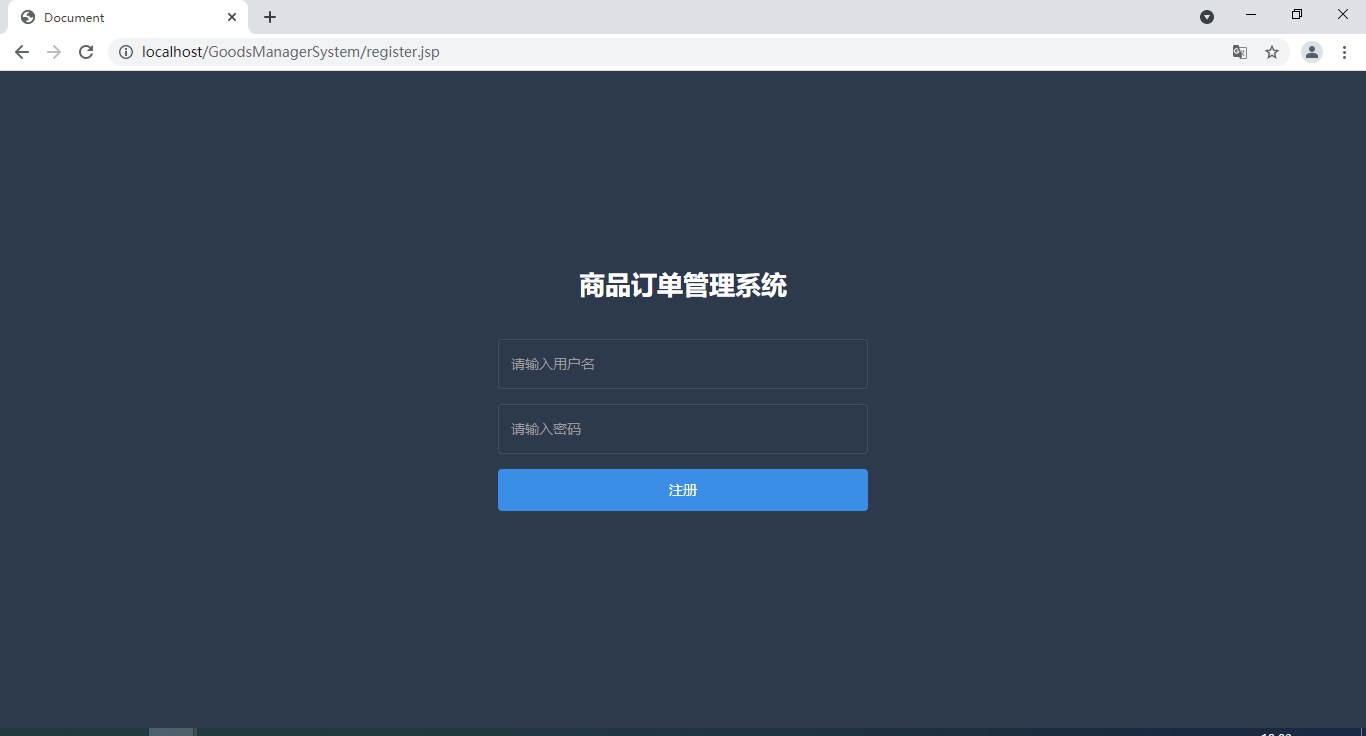Open tab search with the dark circle arrow

click(1207, 17)
